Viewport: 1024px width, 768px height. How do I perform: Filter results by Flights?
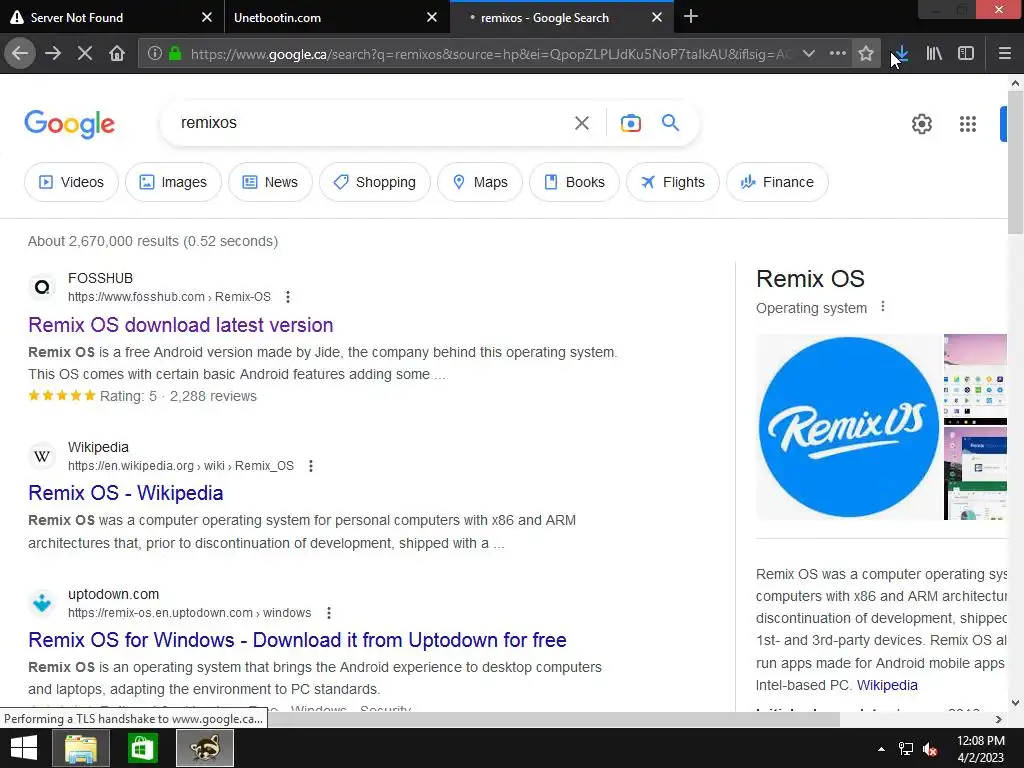click(x=673, y=182)
